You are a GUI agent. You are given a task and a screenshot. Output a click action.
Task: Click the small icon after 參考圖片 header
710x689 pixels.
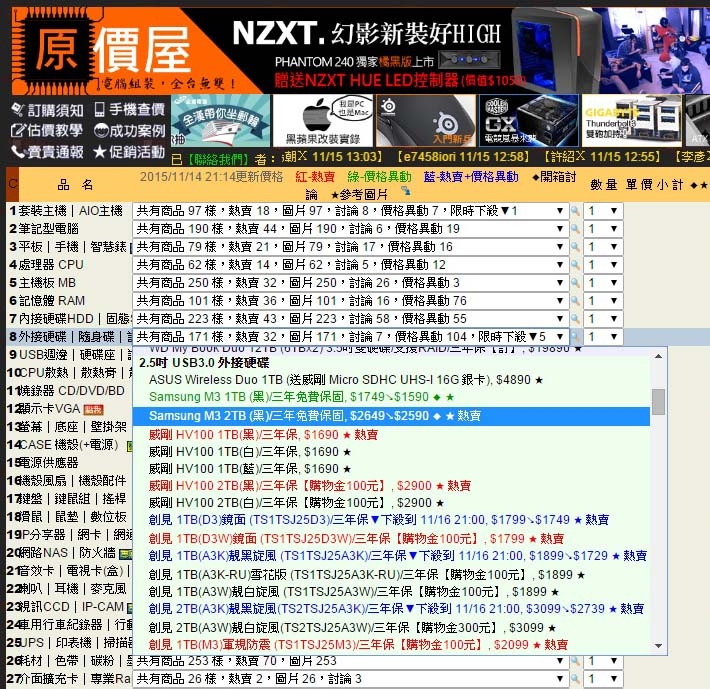[x=406, y=191]
